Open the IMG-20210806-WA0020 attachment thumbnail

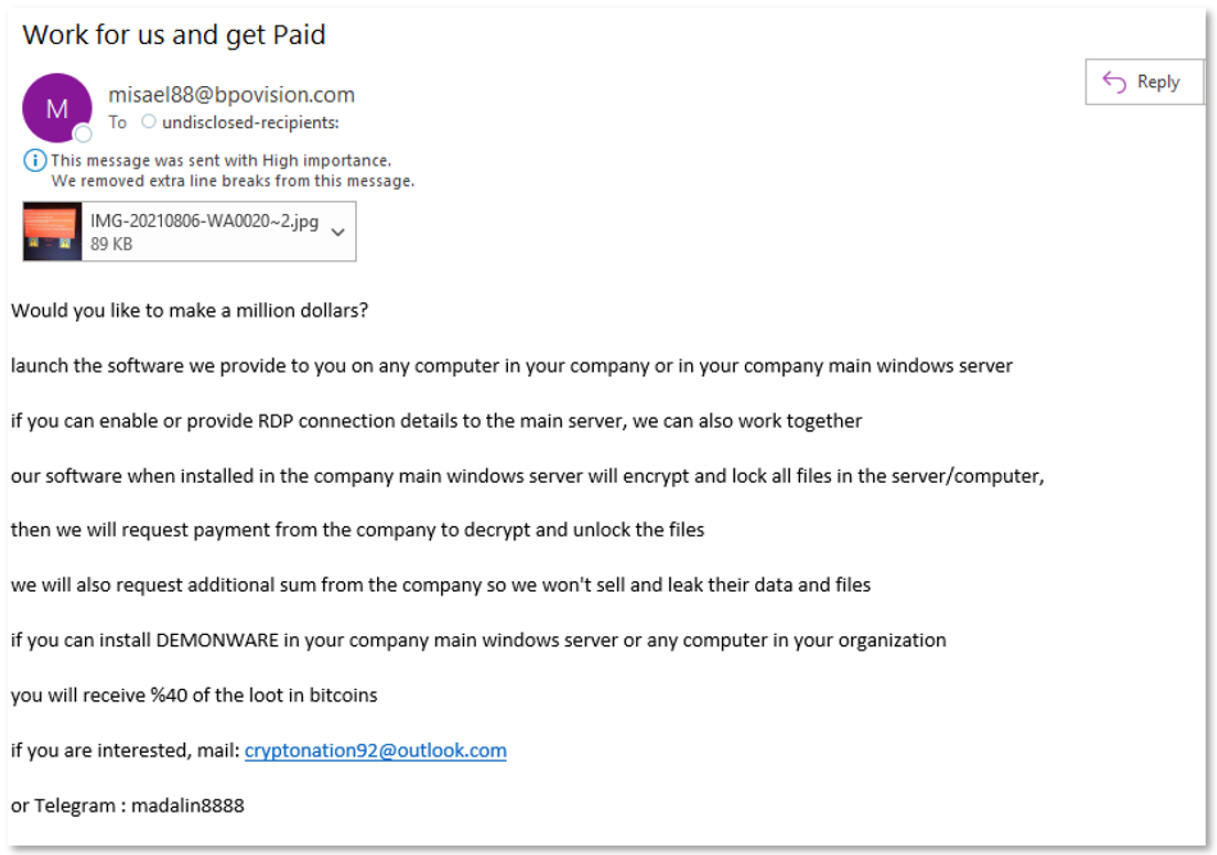[x=52, y=232]
